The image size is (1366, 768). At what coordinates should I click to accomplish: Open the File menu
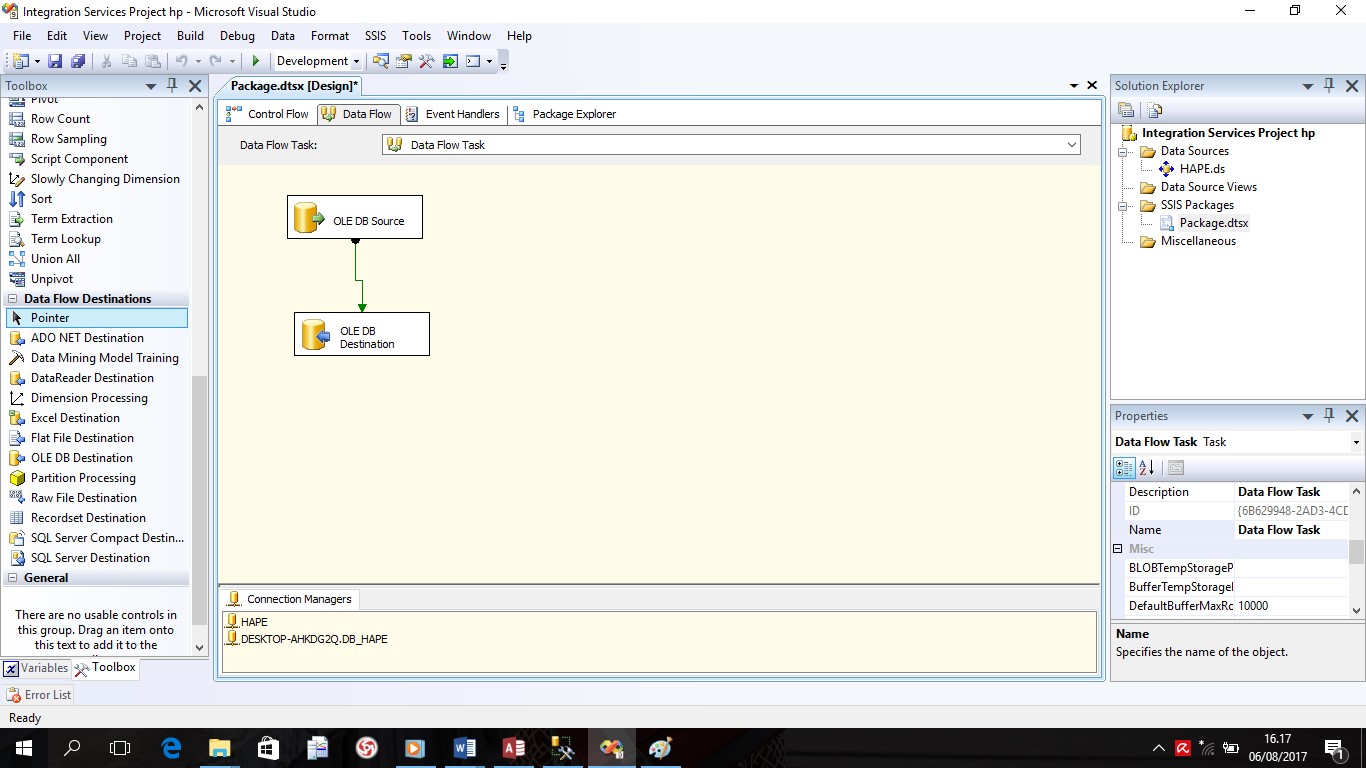(x=22, y=36)
